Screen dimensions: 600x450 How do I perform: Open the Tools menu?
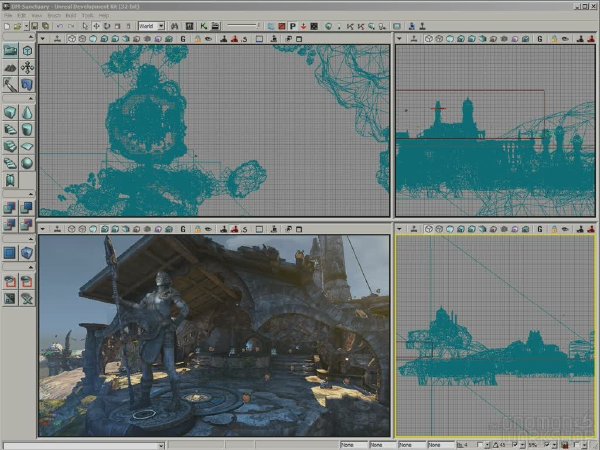click(x=88, y=15)
